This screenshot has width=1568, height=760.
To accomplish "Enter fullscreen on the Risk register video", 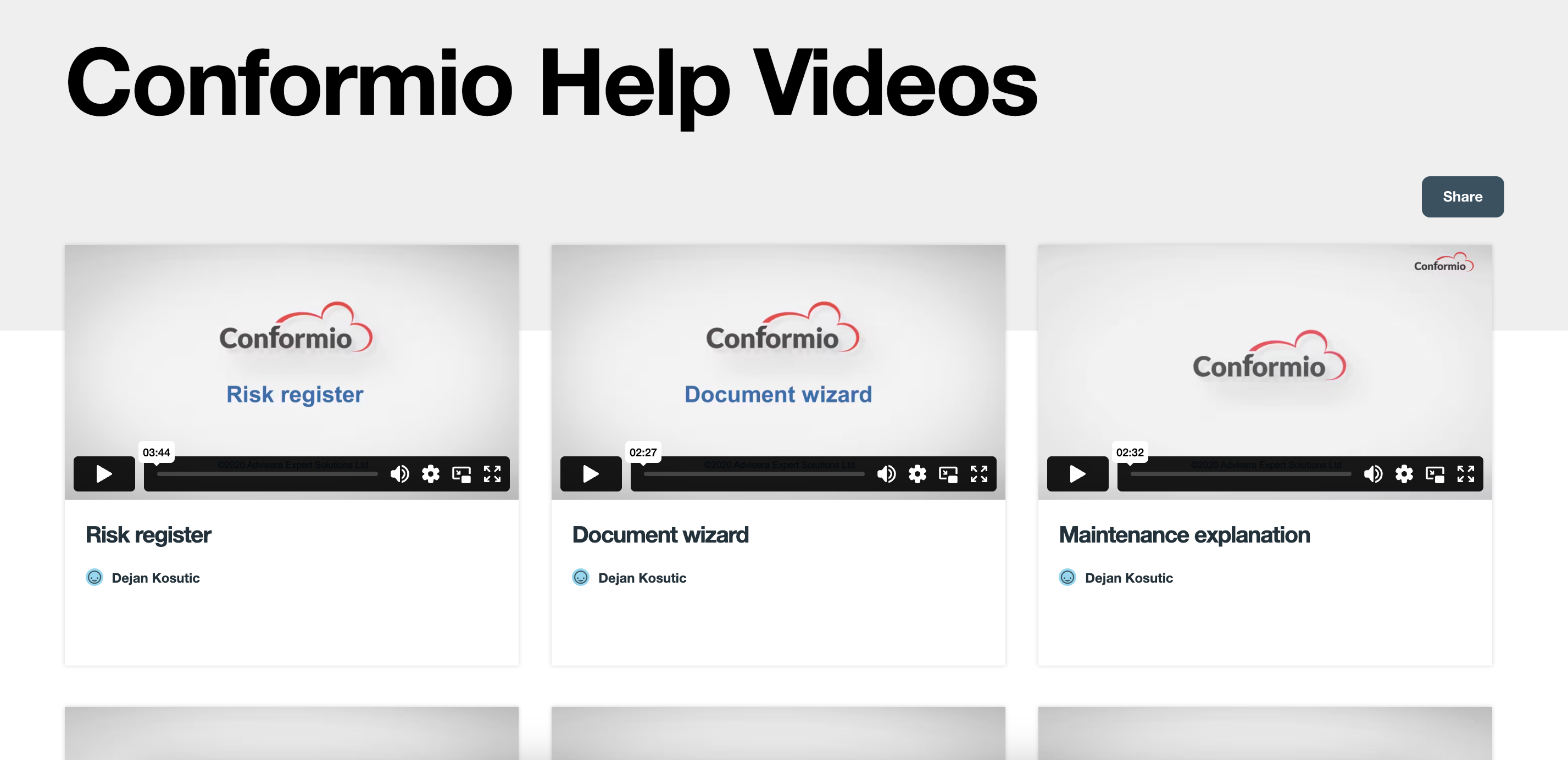I will [492, 474].
